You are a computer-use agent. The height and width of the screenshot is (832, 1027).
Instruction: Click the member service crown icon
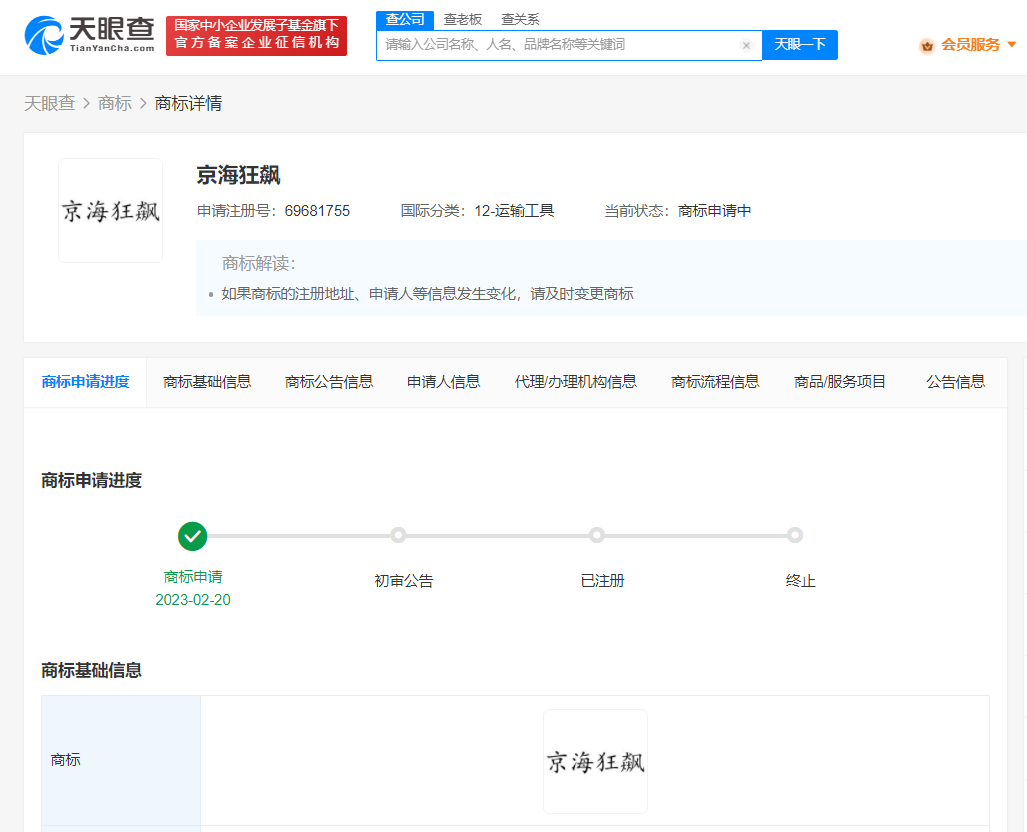[927, 46]
